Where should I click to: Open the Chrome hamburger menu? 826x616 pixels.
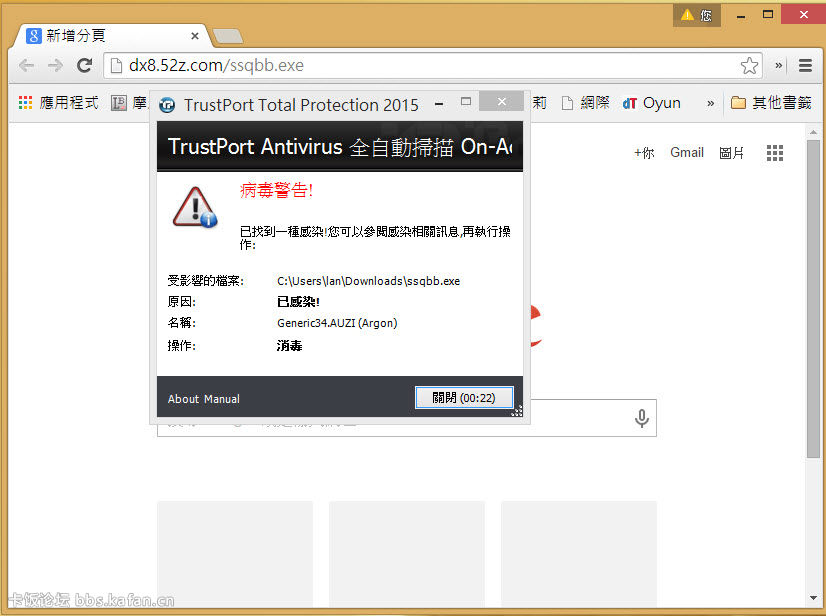(x=805, y=65)
